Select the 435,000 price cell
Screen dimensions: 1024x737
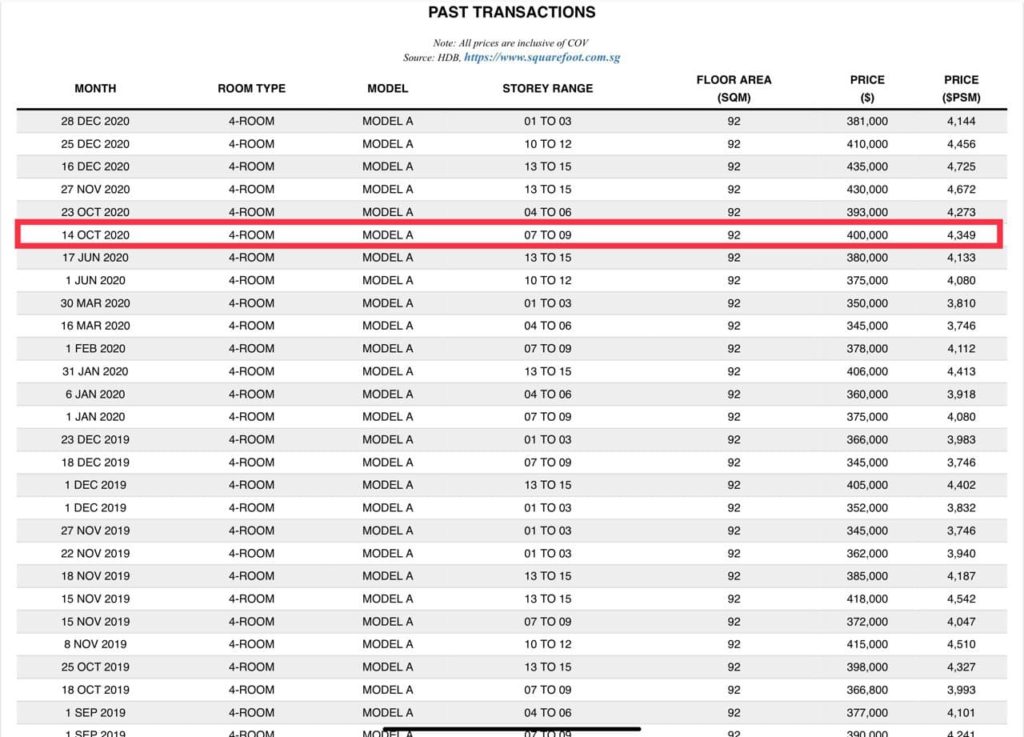coord(866,167)
